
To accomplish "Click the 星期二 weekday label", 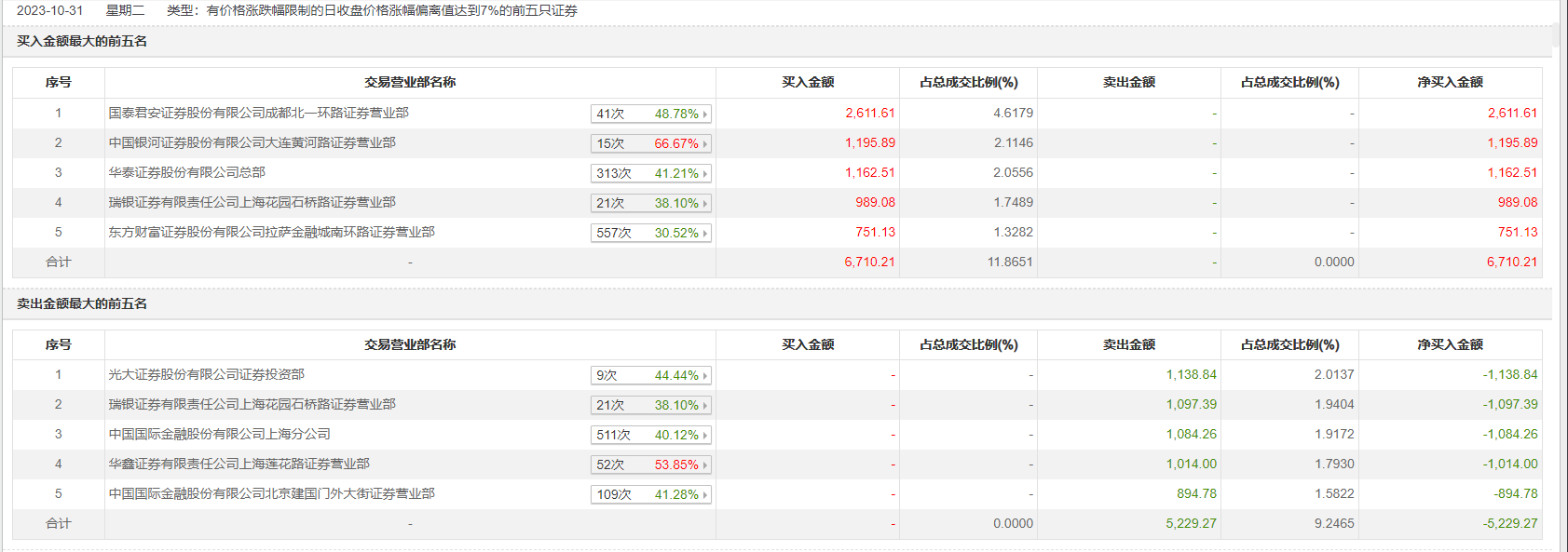I will click(125, 10).
